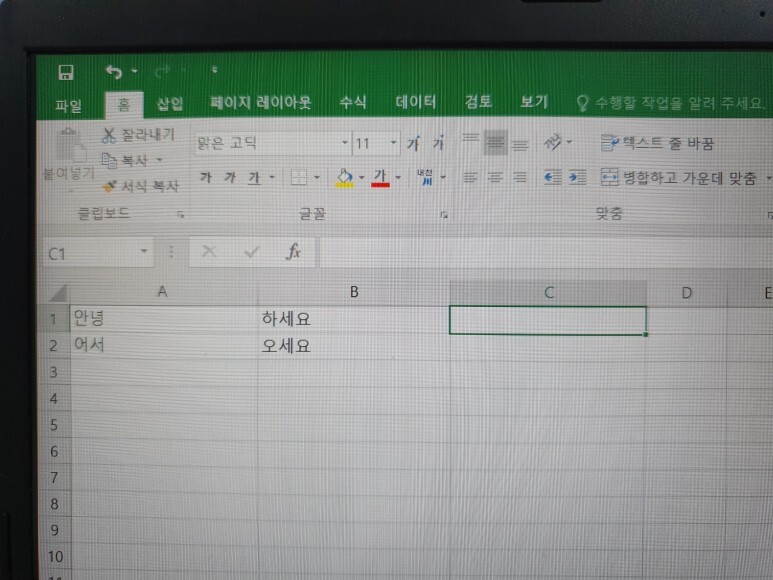Toggle bold 가 formatting
Image resolution: width=773 pixels, height=580 pixels.
tap(206, 177)
